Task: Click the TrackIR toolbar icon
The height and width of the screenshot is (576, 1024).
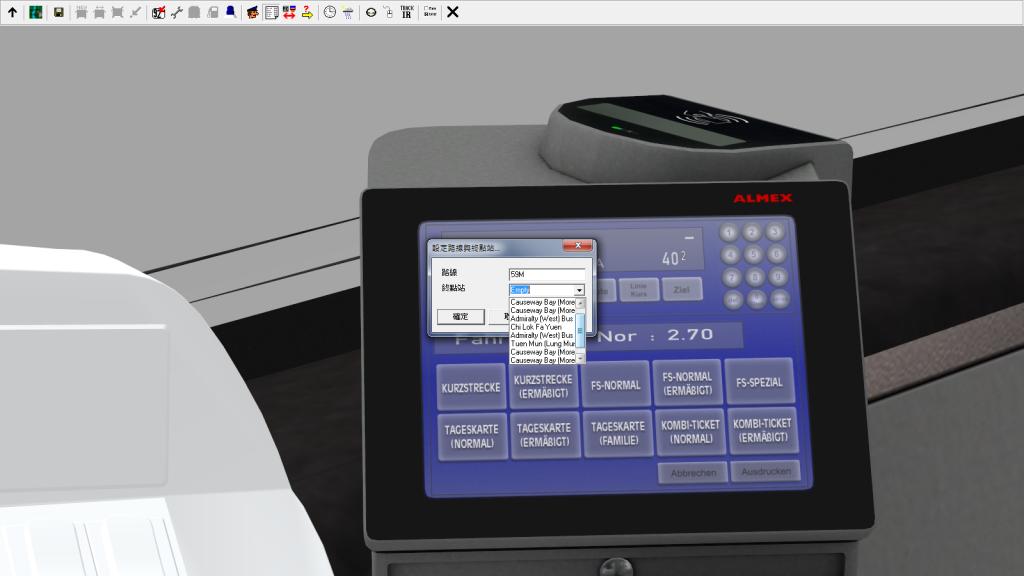Action: (407, 12)
